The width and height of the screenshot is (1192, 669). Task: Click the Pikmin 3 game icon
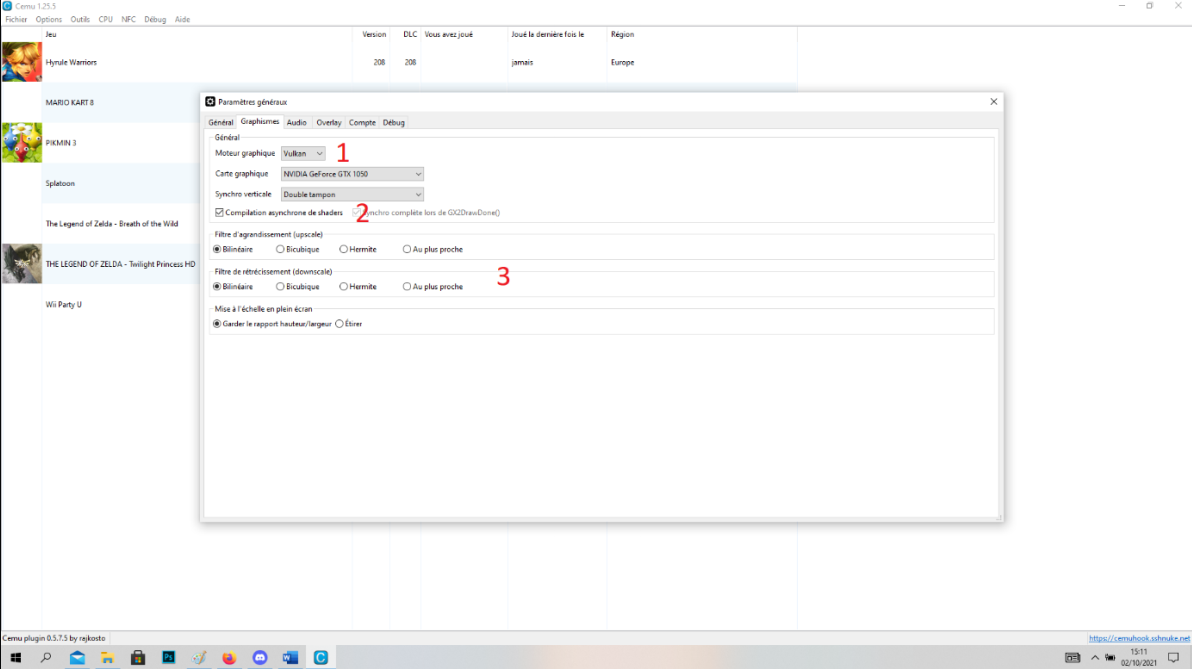point(21,143)
